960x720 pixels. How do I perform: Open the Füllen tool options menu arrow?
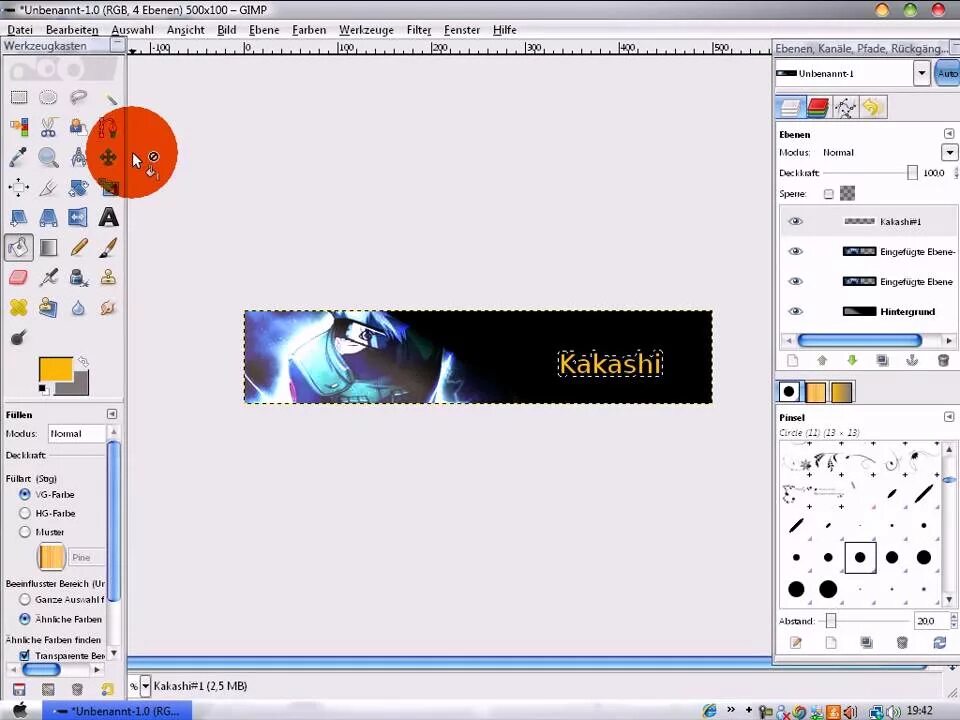(x=112, y=414)
